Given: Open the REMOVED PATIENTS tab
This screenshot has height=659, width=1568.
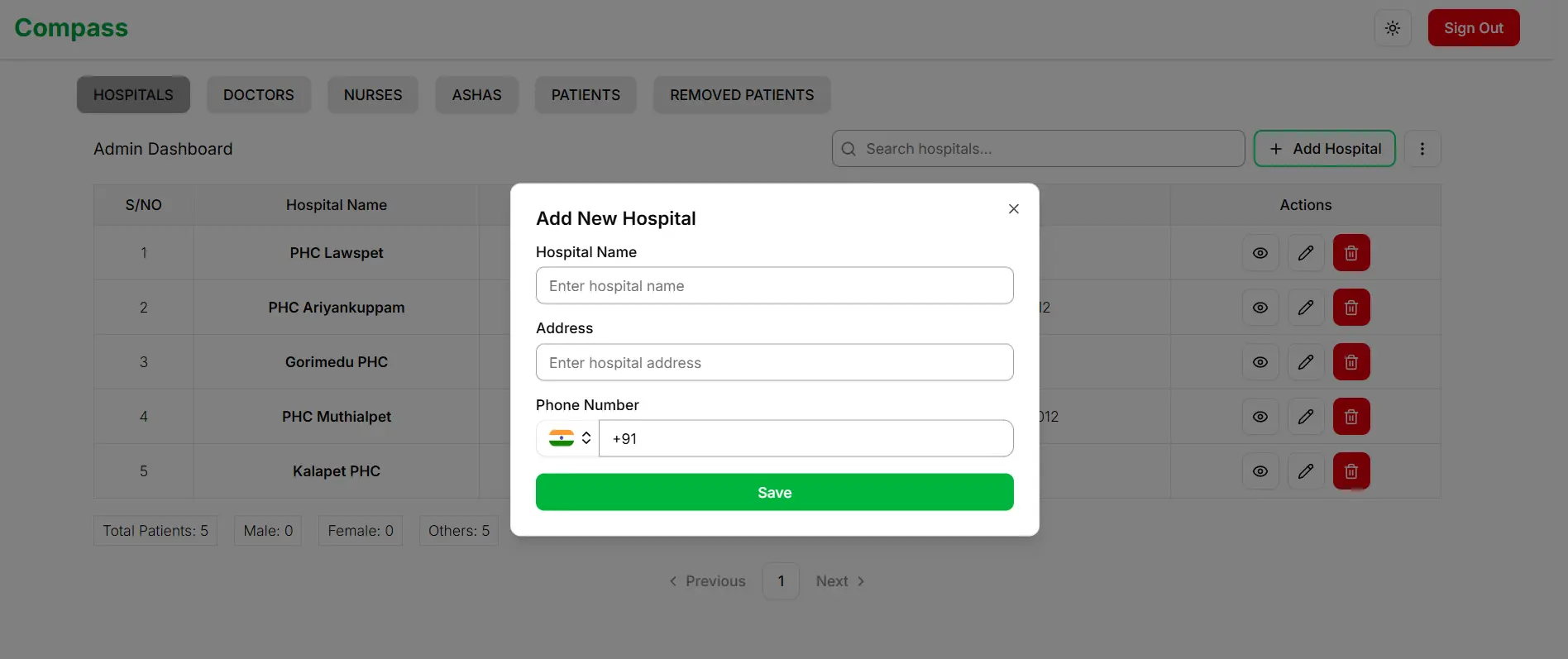Looking at the screenshot, I should coord(742,95).
